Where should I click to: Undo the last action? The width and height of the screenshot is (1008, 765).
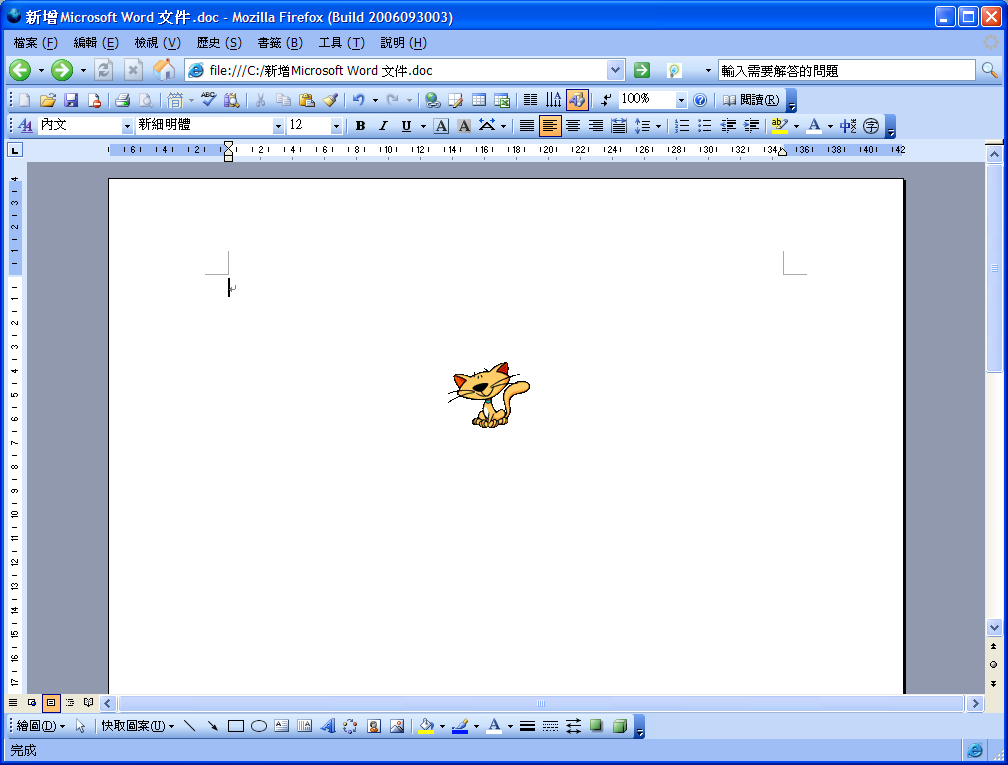tap(359, 100)
